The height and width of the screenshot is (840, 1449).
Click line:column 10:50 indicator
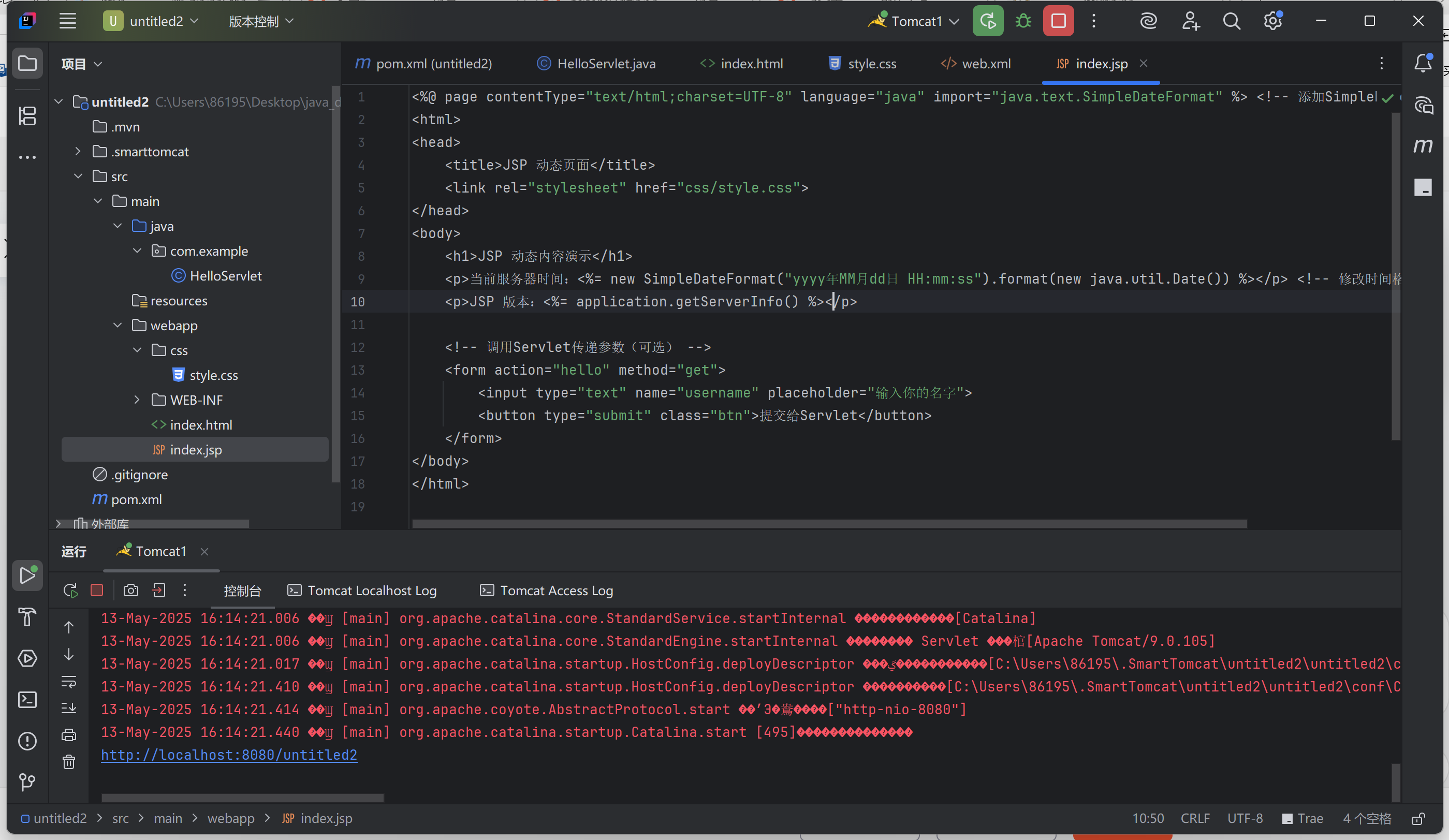(x=1148, y=819)
